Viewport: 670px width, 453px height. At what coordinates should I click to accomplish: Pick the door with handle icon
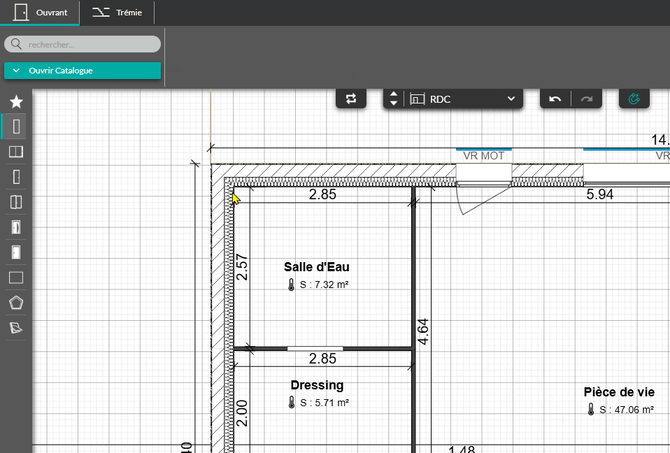tap(16, 177)
